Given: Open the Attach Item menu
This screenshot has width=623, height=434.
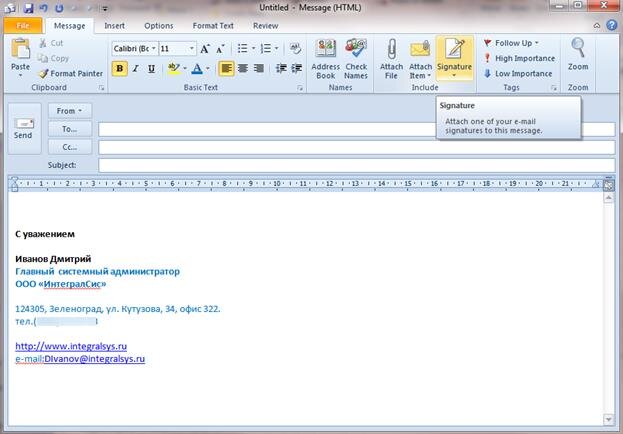Looking at the screenshot, I should (420, 59).
